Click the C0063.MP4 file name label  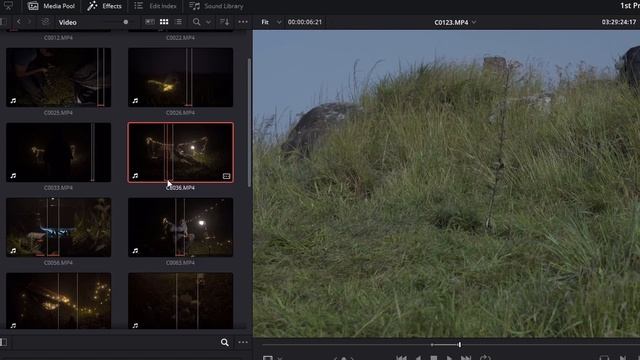(x=180, y=263)
